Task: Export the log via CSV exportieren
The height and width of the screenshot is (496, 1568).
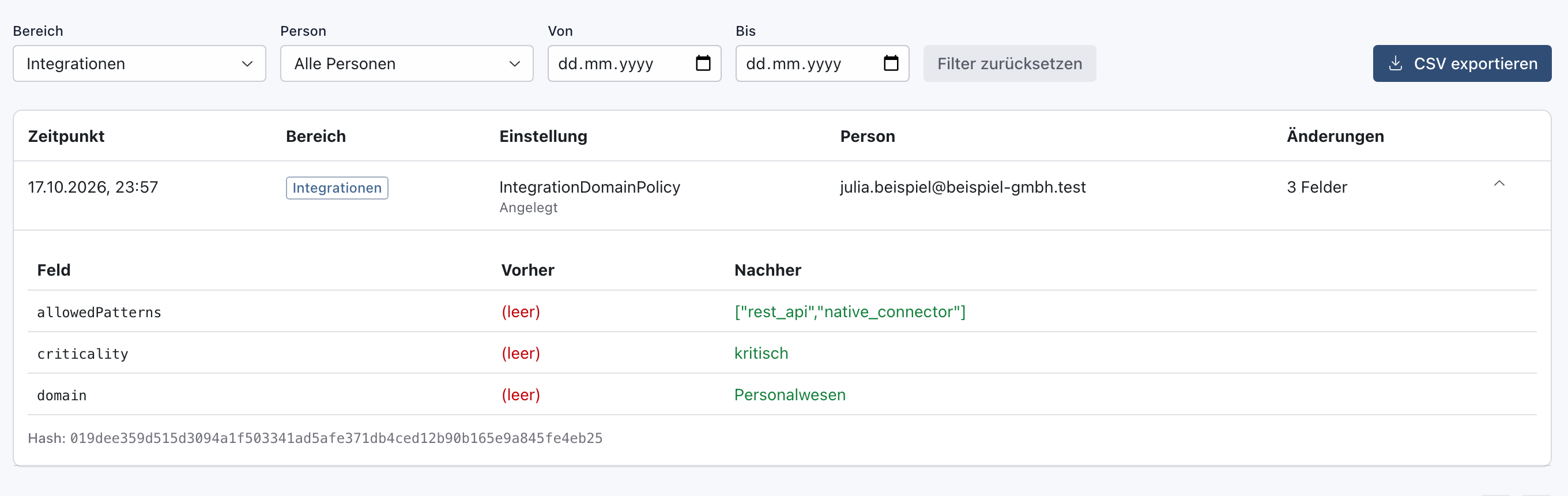Action: 1461,63
